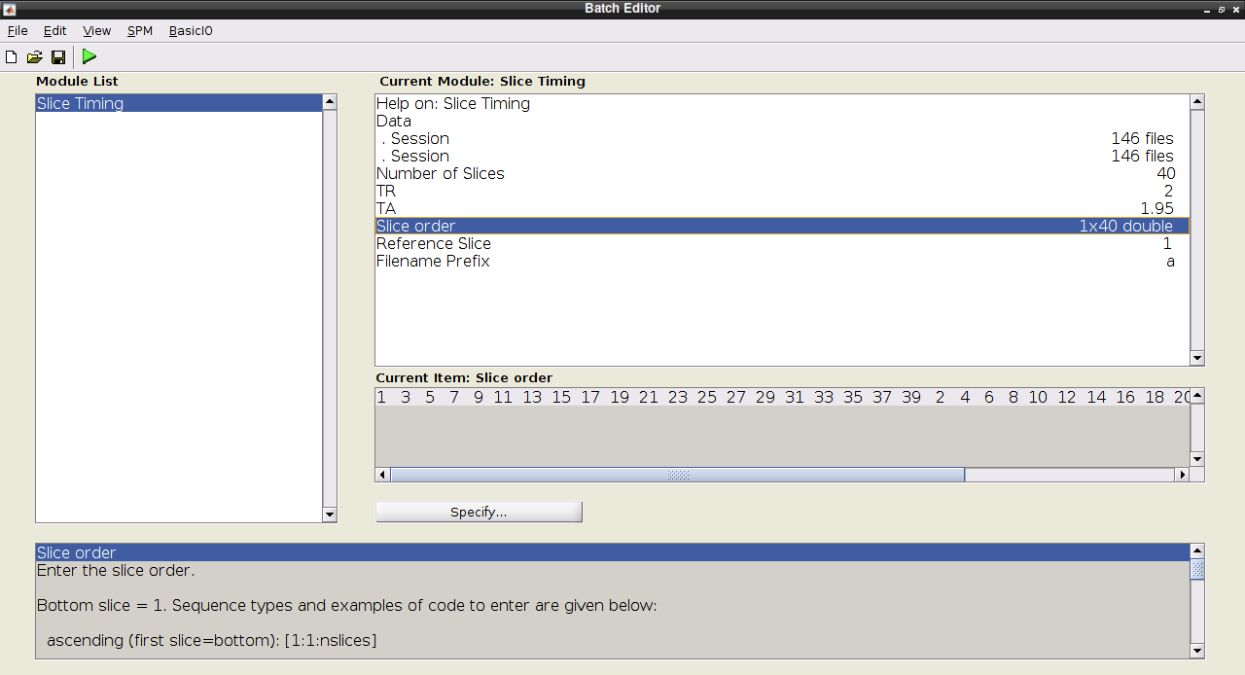This screenshot has width=1245, height=675.
Task: Open the Edit menu
Action: point(55,31)
